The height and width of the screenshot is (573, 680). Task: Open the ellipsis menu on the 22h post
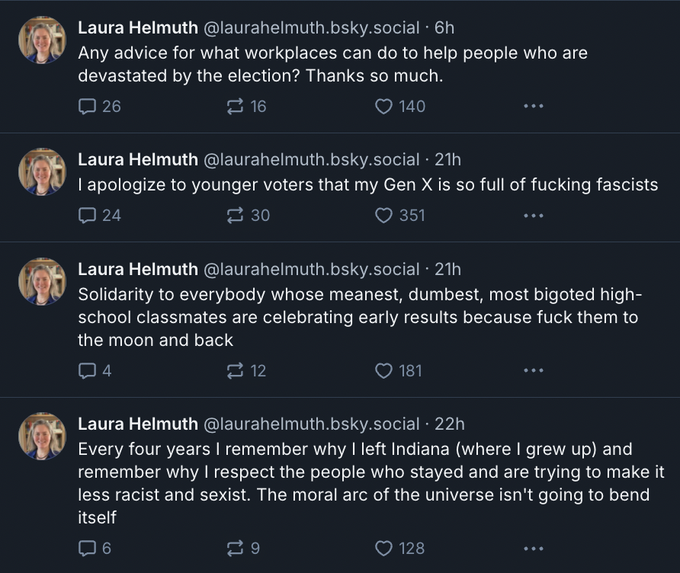pyautogui.click(x=533, y=549)
